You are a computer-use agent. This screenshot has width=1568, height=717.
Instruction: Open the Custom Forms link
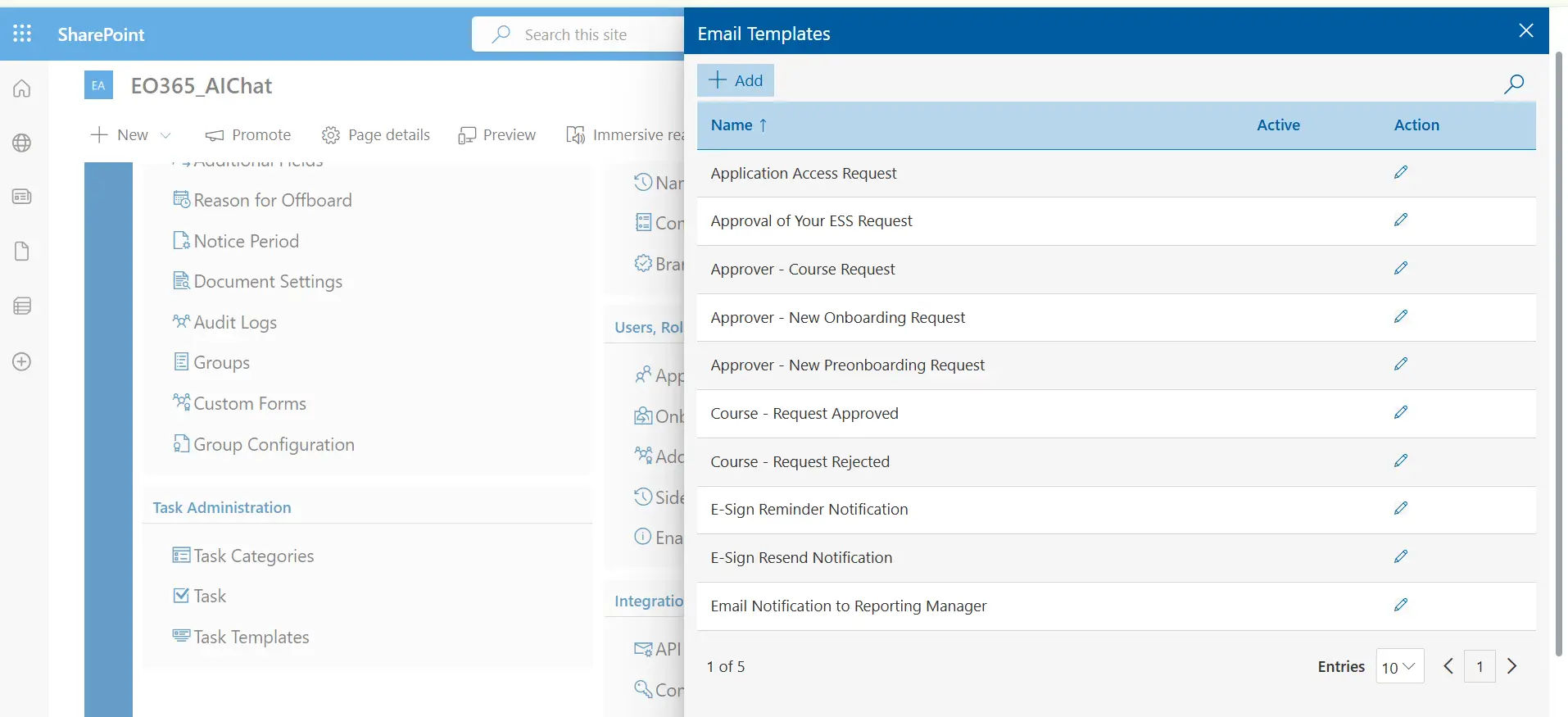[x=239, y=403]
